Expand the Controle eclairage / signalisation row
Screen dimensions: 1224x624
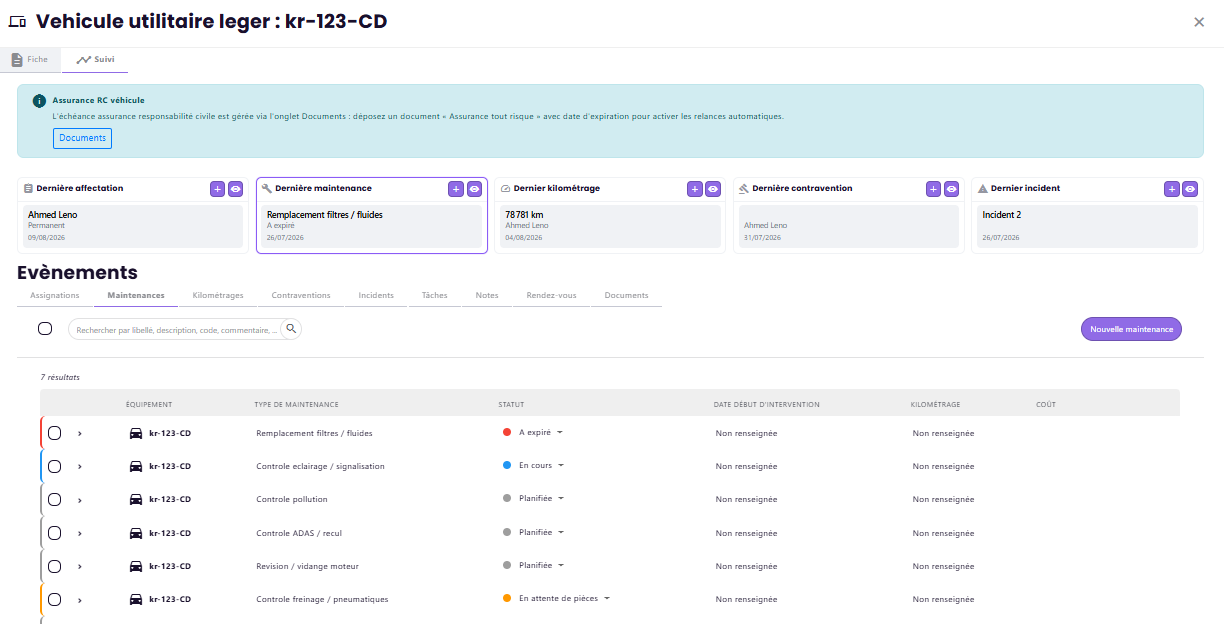80,466
